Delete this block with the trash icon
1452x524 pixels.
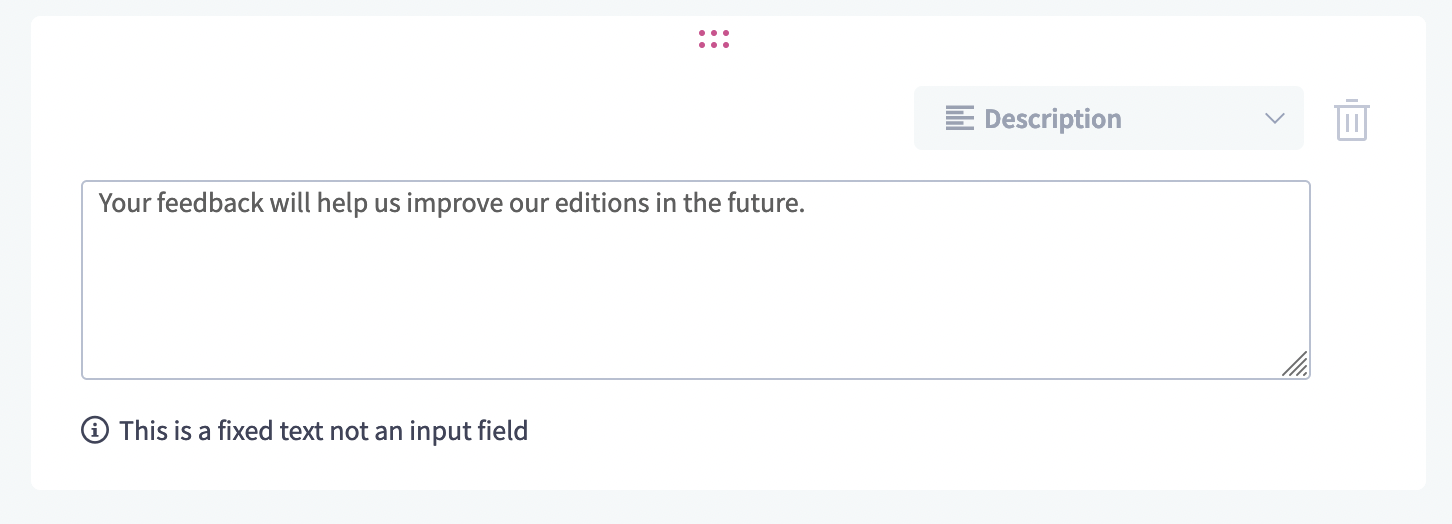1351,120
